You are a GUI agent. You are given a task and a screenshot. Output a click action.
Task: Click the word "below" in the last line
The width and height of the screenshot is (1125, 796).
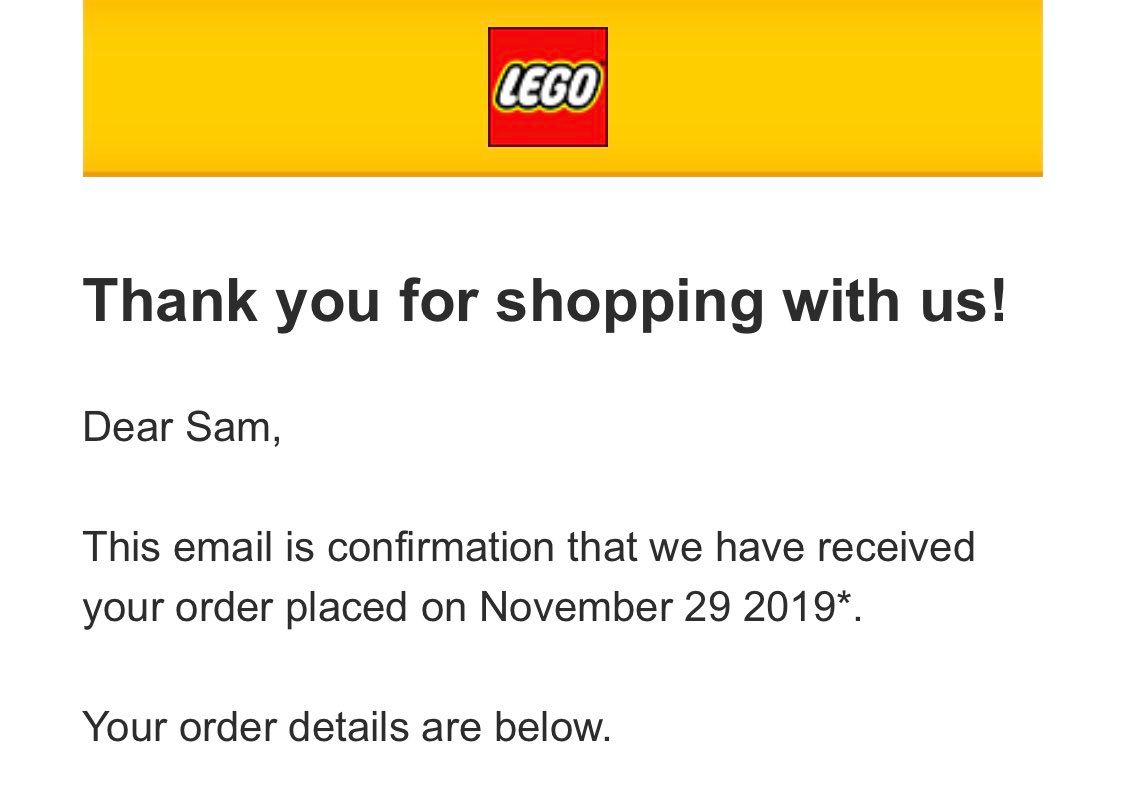point(549,727)
